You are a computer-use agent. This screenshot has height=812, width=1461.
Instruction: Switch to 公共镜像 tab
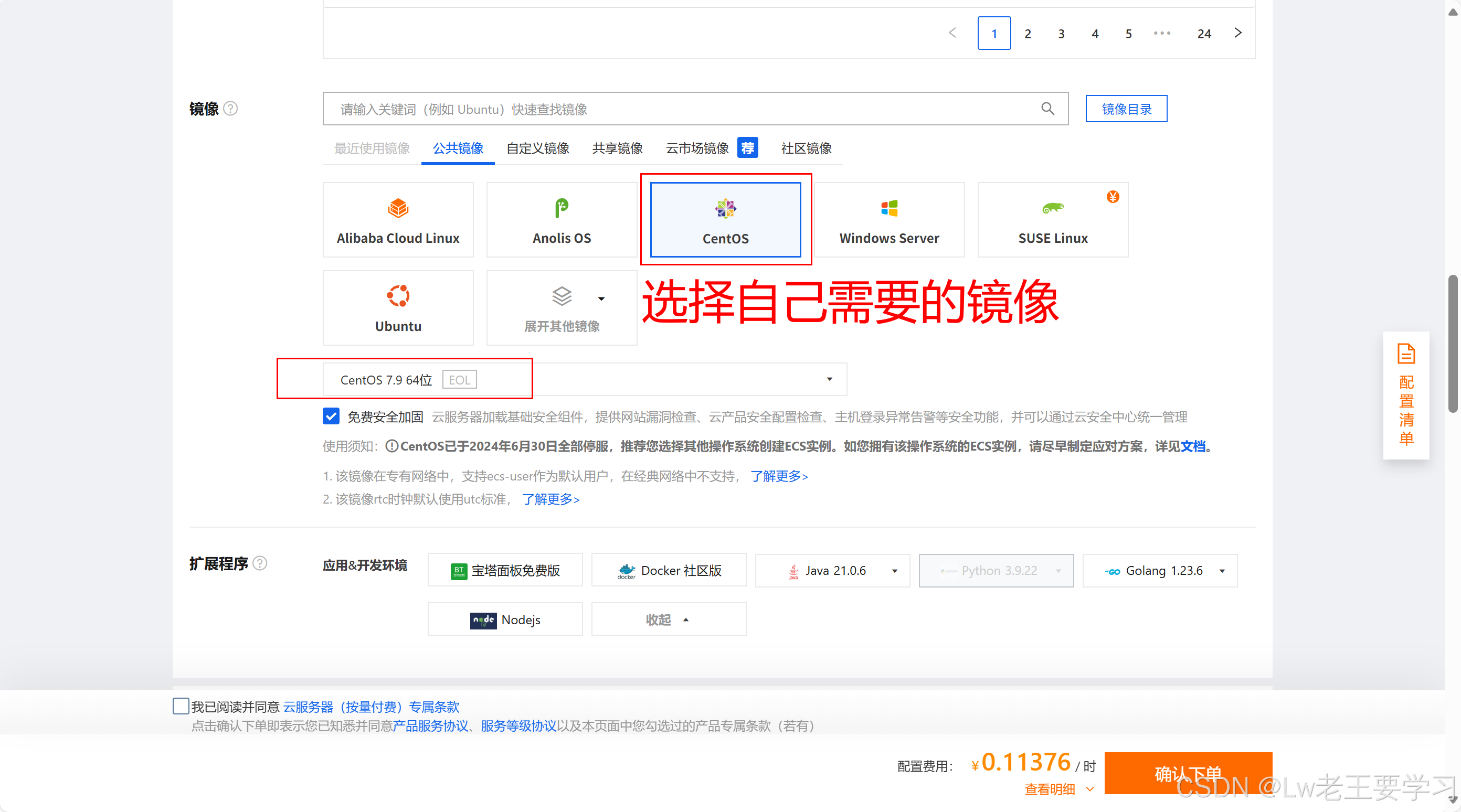click(x=458, y=148)
